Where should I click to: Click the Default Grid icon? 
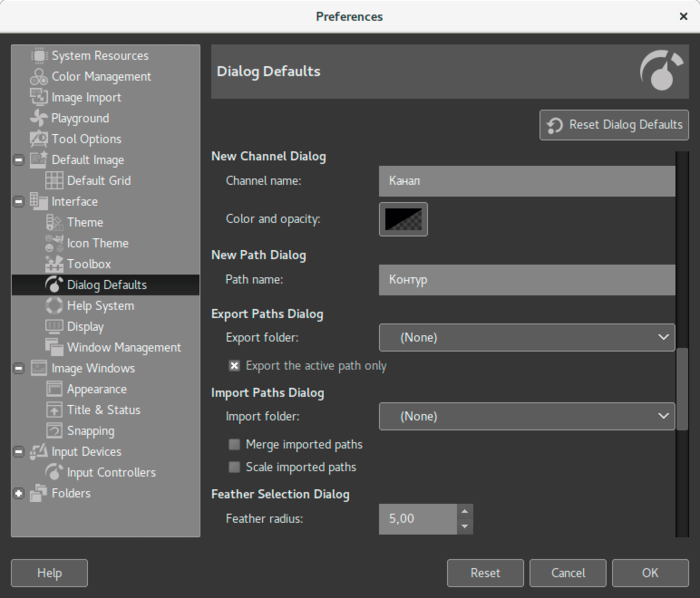click(54, 181)
